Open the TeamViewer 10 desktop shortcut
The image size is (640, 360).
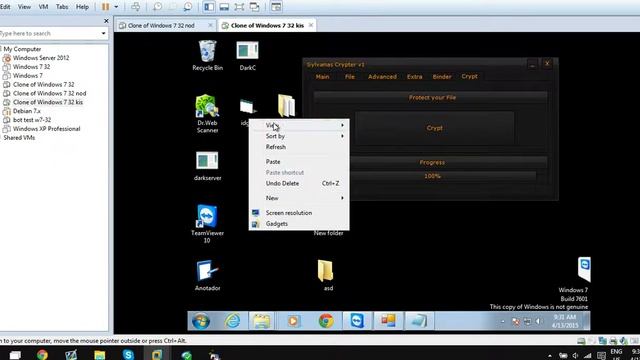pyautogui.click(x=207, y=223)
